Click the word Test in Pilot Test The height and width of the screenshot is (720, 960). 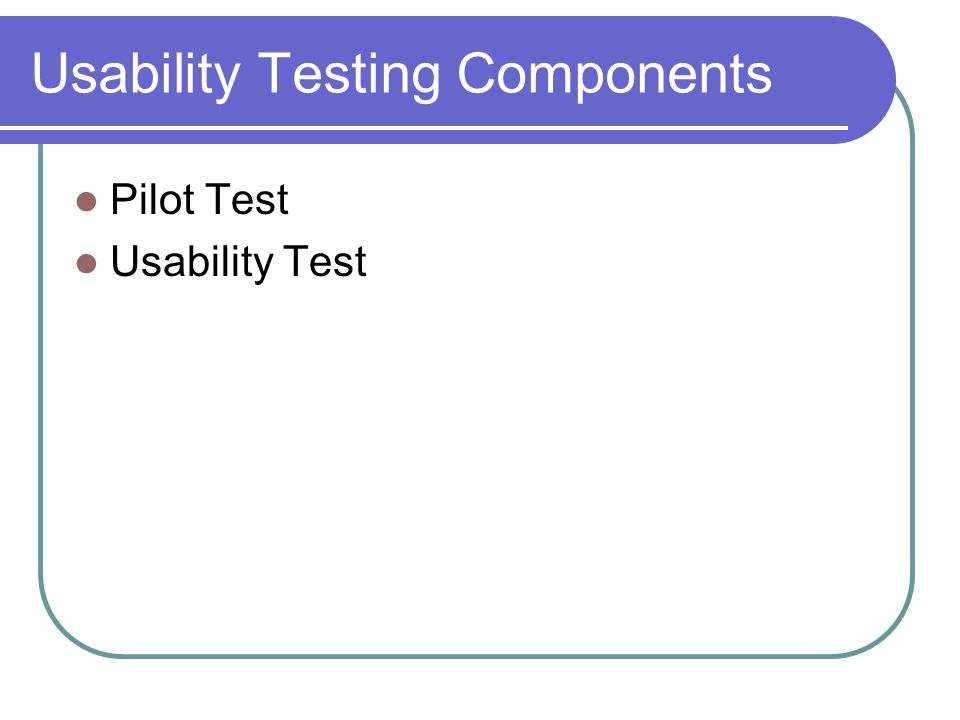pyautogui.click(x=248, y=200)
